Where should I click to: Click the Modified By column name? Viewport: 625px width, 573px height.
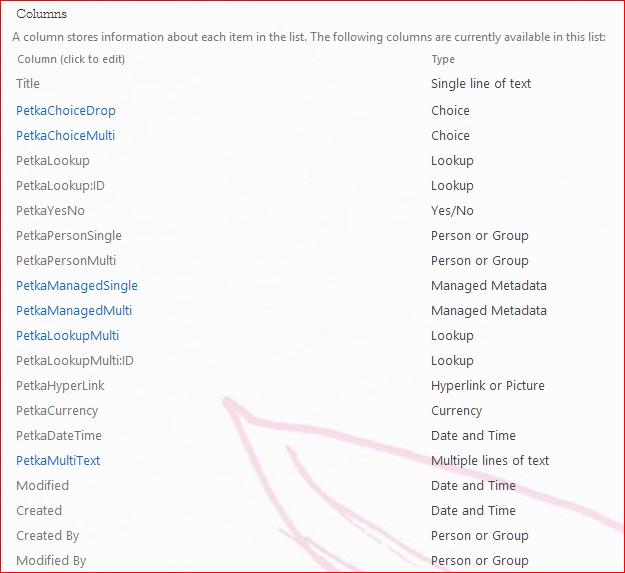(51, 561)
